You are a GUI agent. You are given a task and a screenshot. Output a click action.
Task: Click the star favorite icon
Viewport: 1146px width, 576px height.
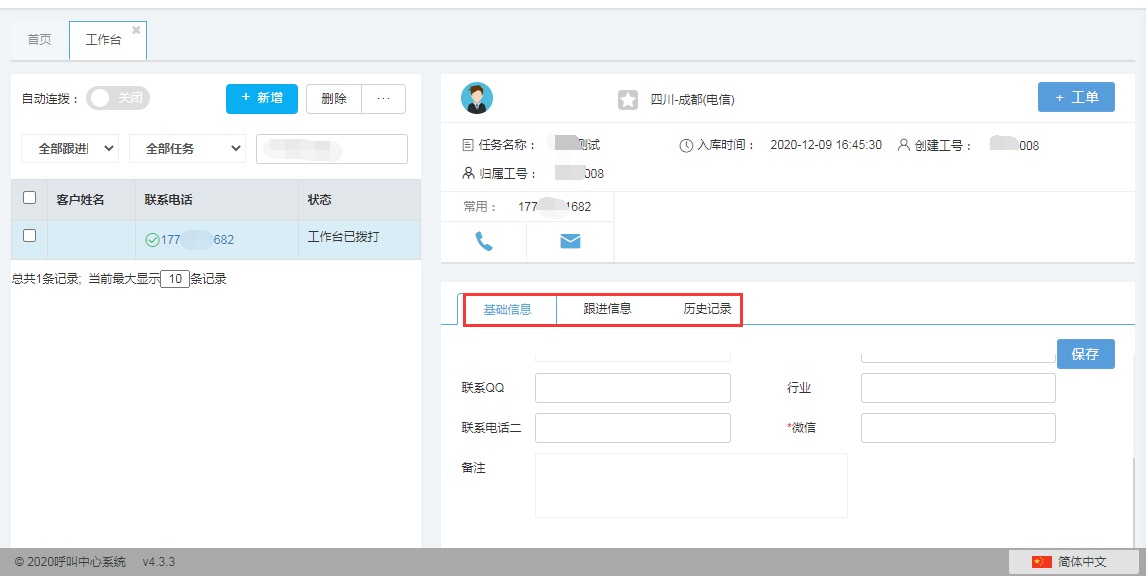click(627, 100)
